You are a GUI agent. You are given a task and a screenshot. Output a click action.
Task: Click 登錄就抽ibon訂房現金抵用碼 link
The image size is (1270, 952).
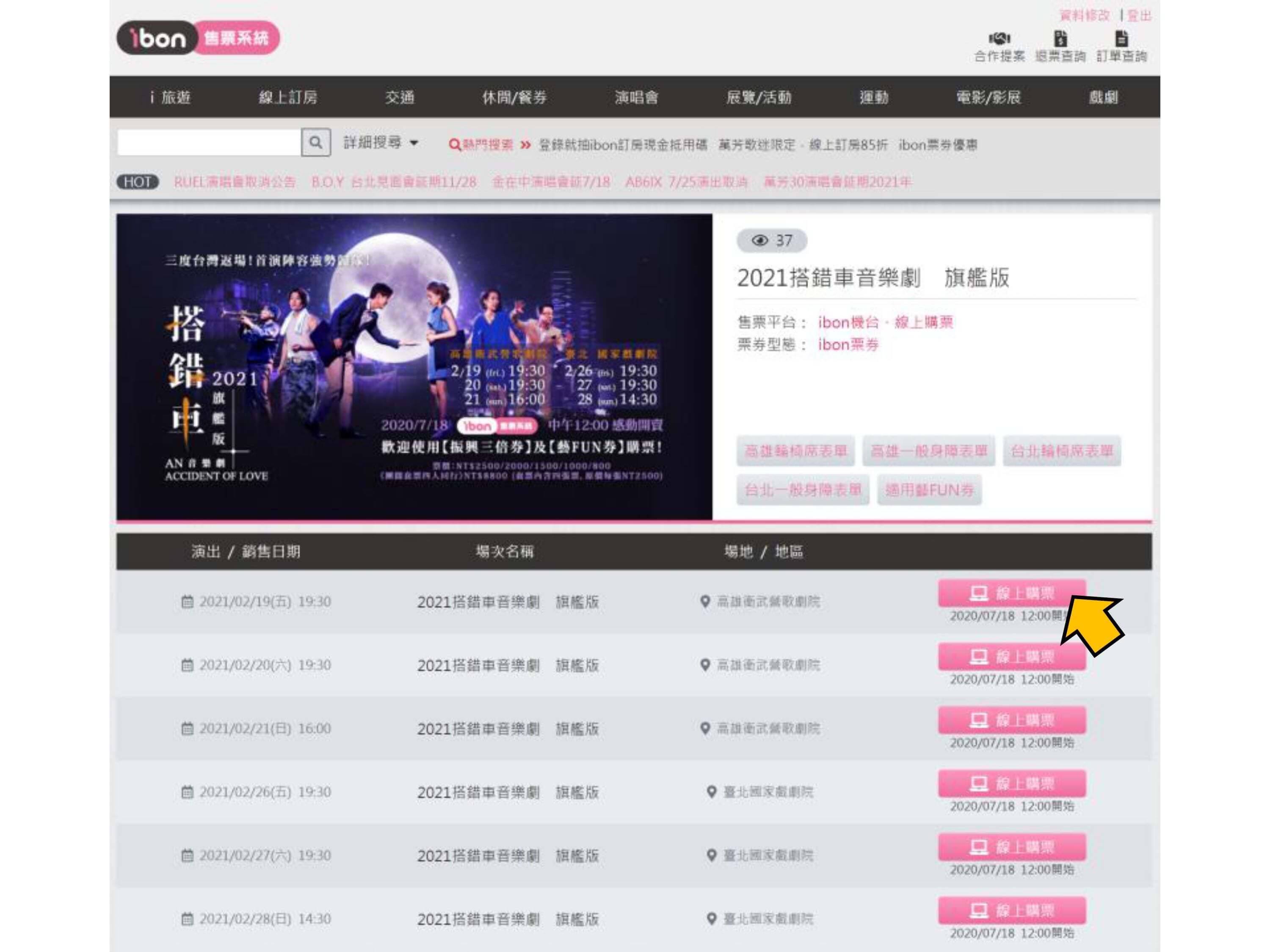[623, 145]
